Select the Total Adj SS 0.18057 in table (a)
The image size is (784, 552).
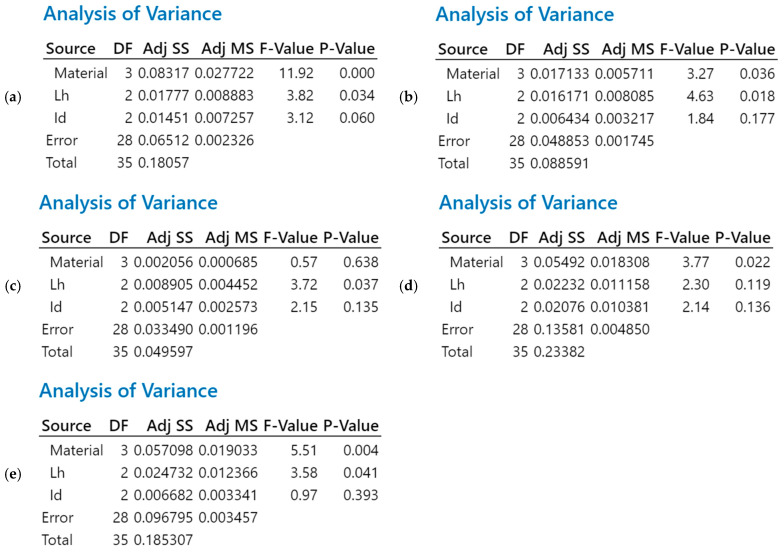click(x=164, y=163)
